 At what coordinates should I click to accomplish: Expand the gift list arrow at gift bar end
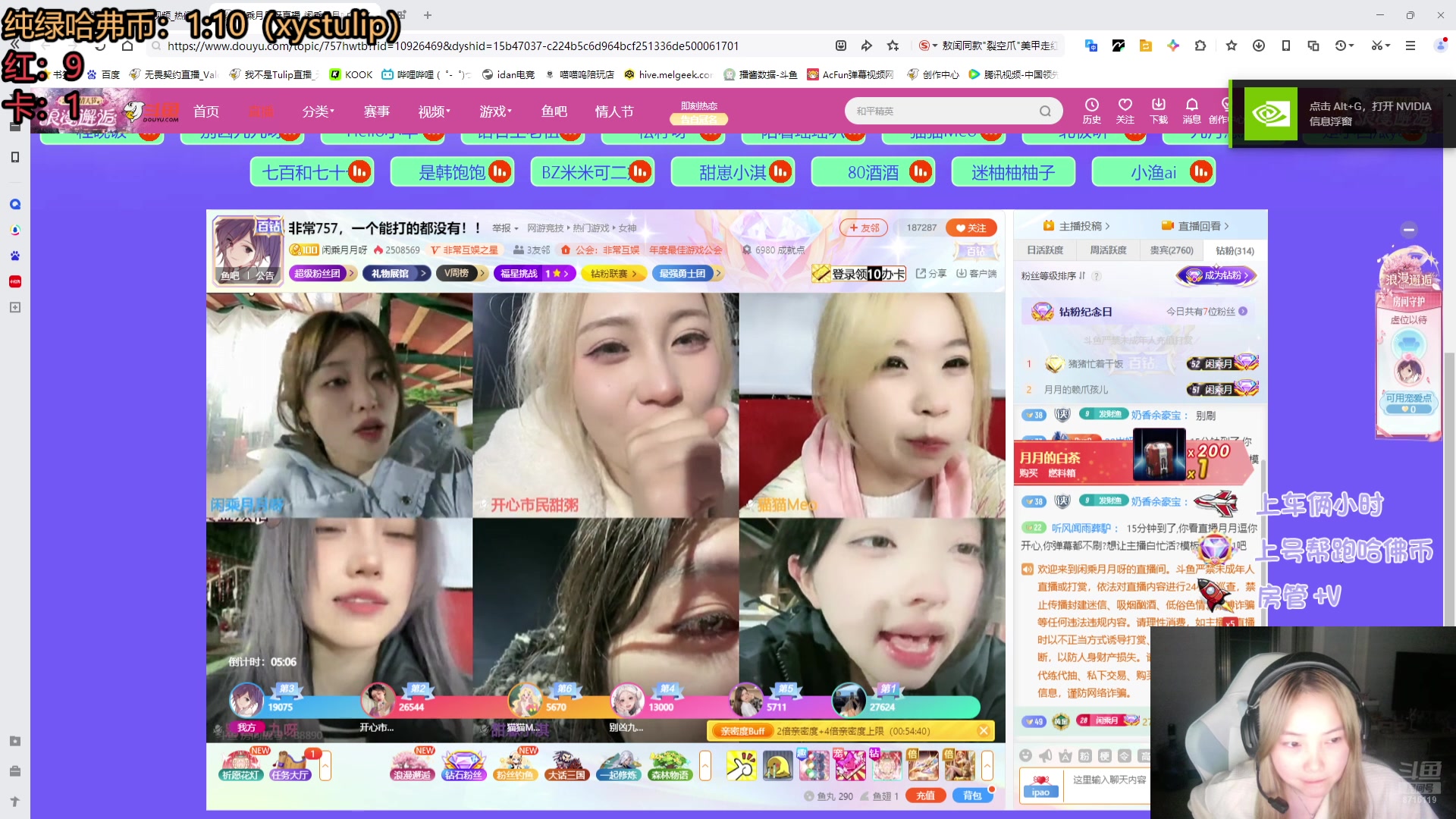[x=987, y=766]
